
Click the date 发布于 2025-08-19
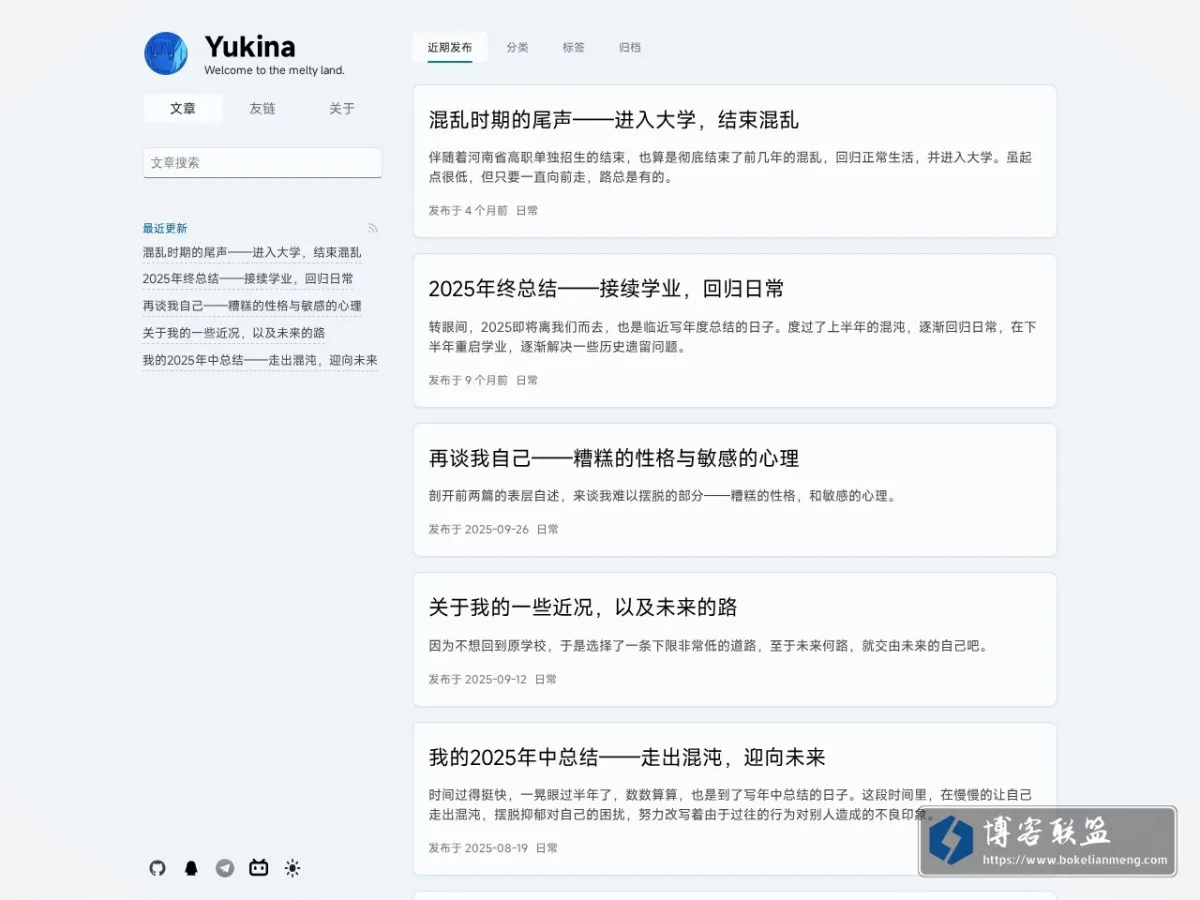tap(478, 848)
